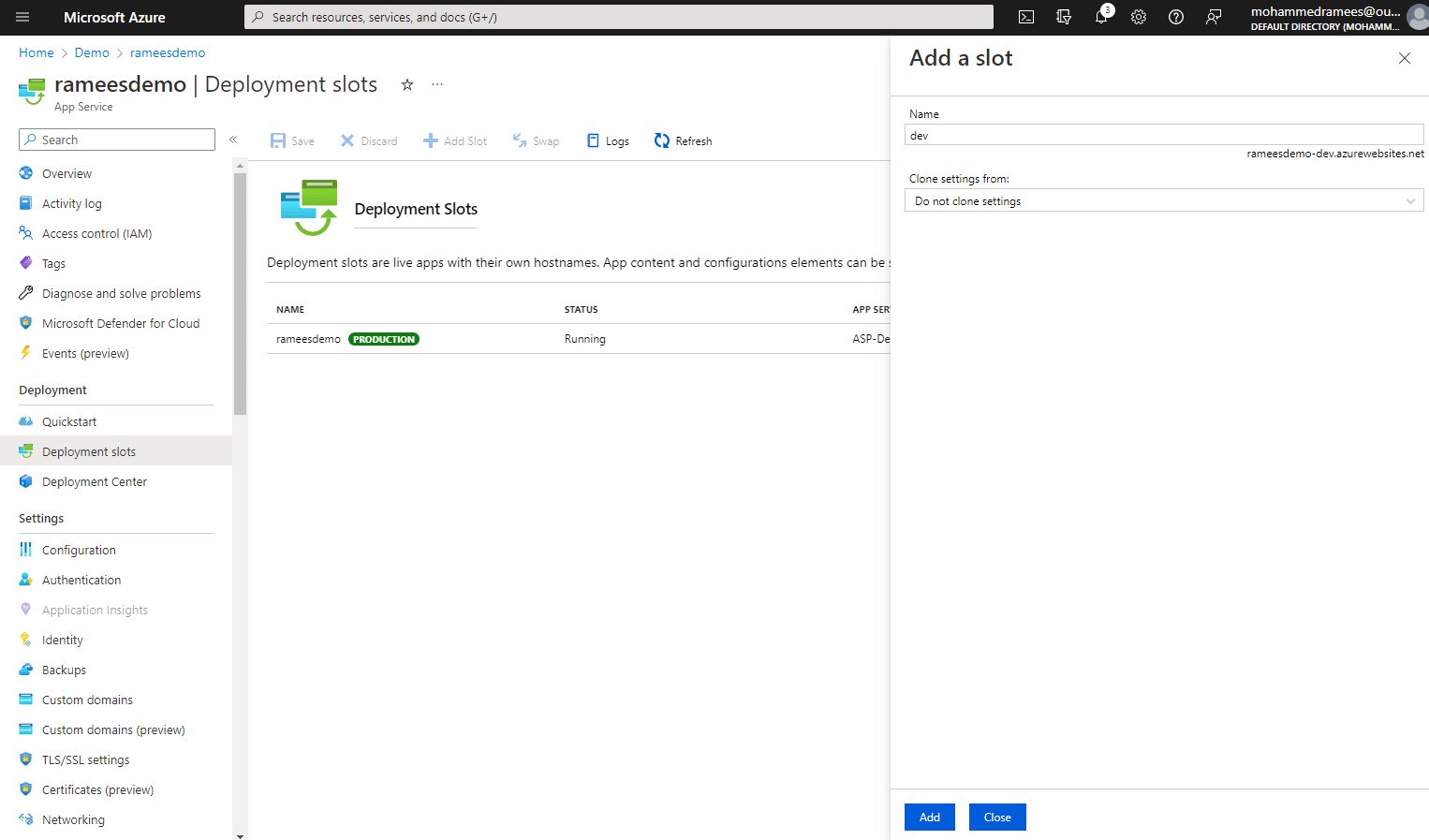Open the more options ellipsis beside the title
This screenshot has width=1429, height=840.
pyautogui.click(x=437, y=84)
